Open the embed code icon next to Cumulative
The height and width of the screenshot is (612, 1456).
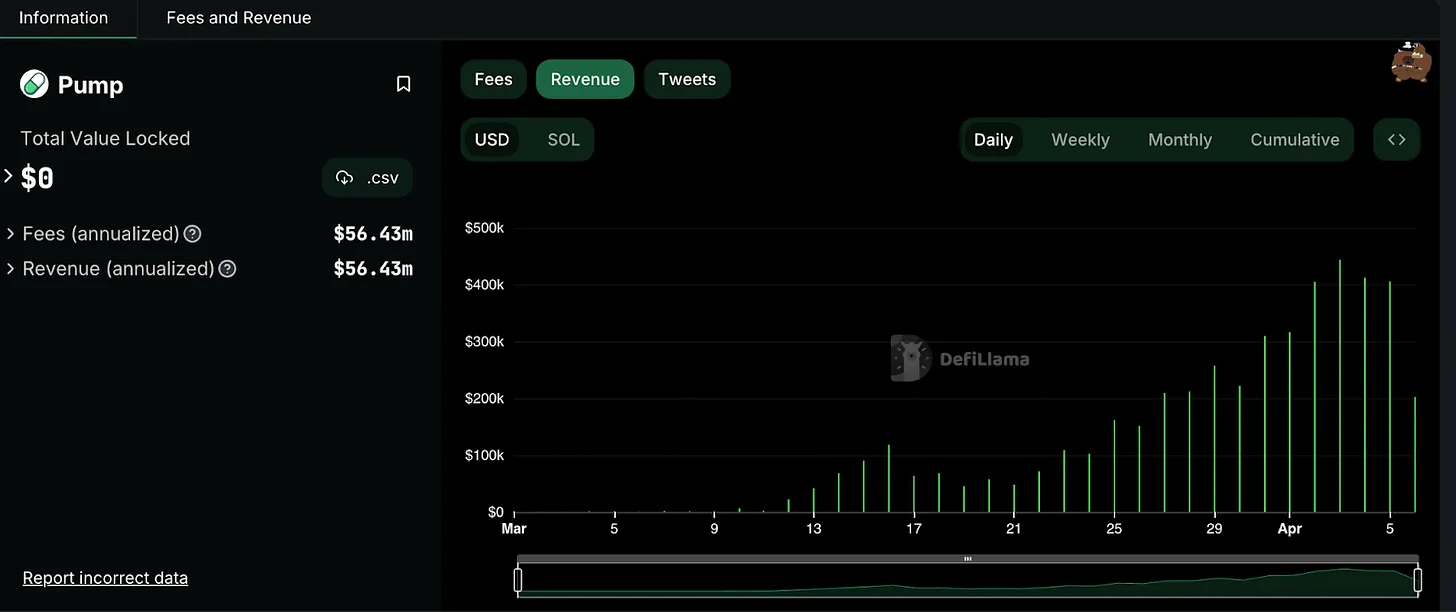[x=1396, y=139]
